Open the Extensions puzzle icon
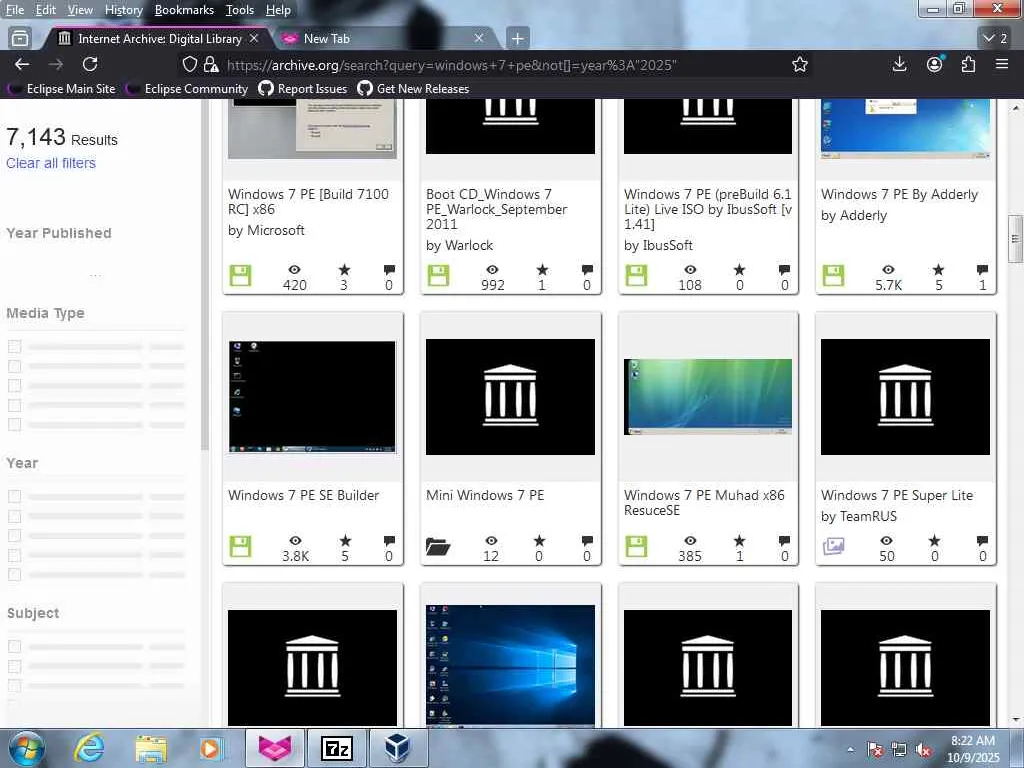 [968, 64]
